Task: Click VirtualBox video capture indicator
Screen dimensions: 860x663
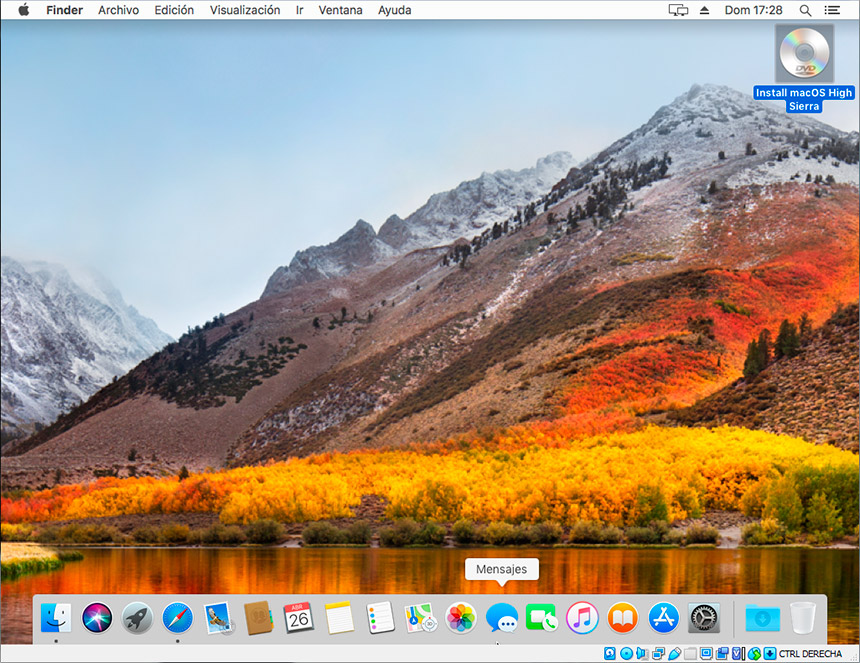Action: [x=722, y=653]
